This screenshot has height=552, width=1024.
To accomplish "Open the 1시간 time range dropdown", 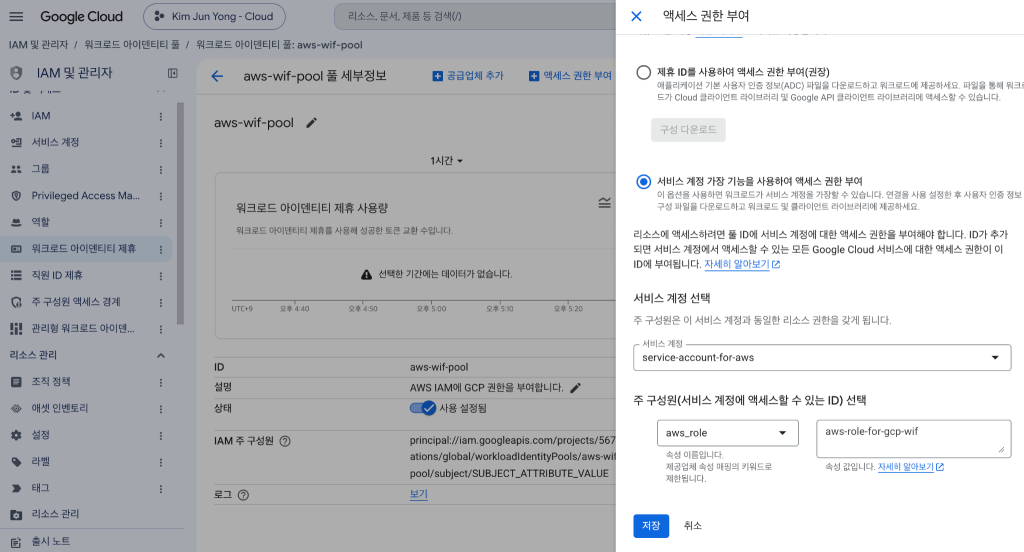I will [446, 161].
